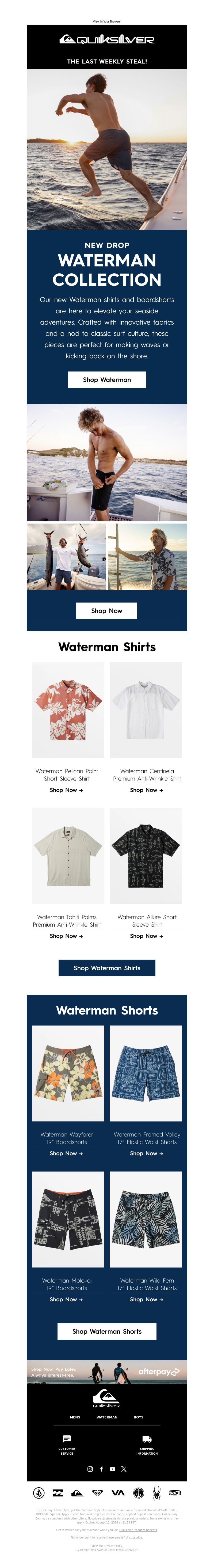The width and height of the screenshot is (214, 1568).
Task: Open the Instagram icon in the footer
Action: pyautogui.click(x=90, y=1469)
